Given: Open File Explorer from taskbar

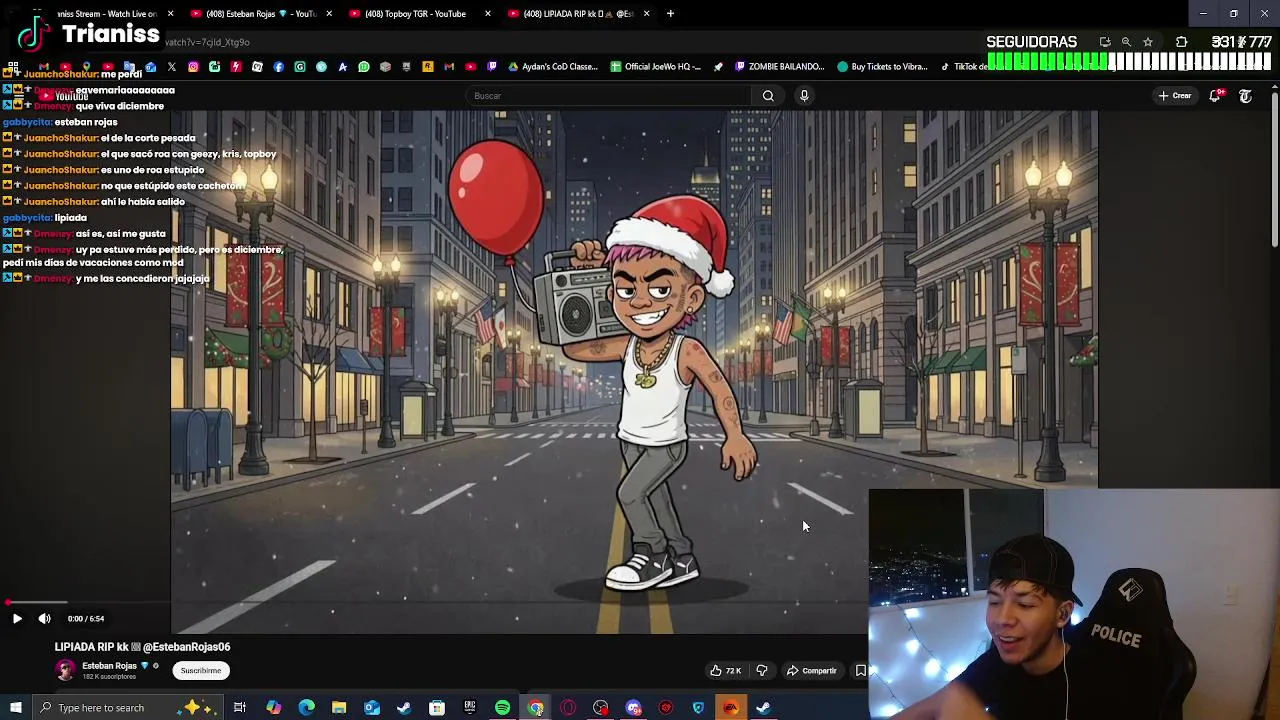Looking at the screenshot, I should tap(339, 708).
